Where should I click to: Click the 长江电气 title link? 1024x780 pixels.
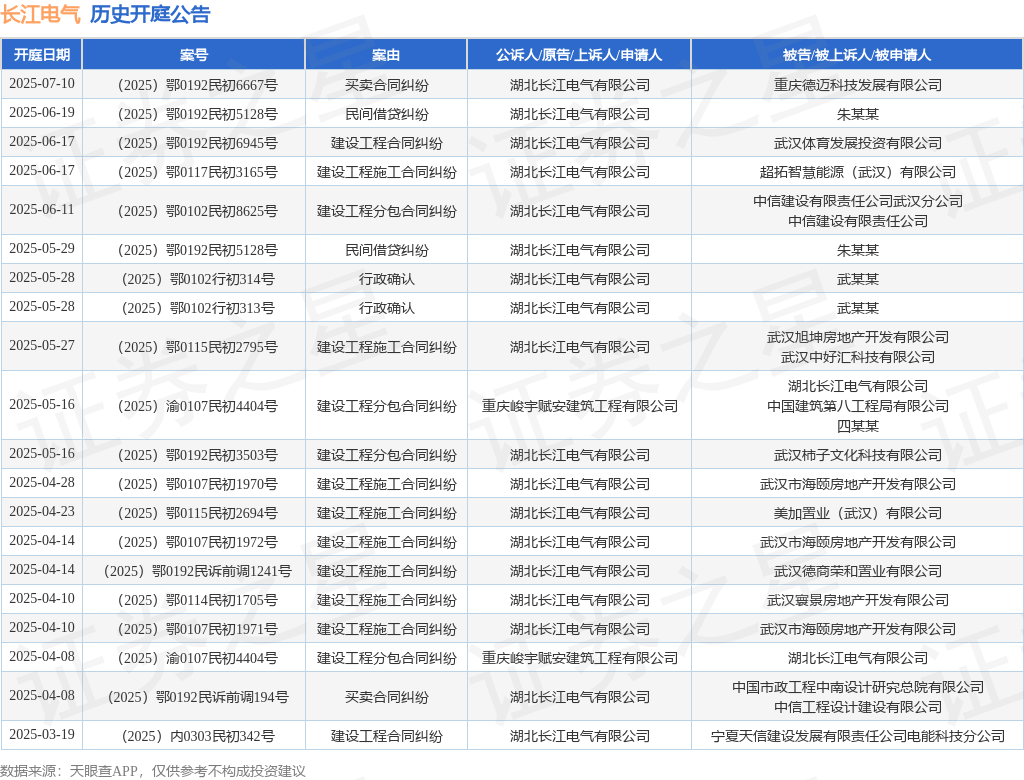[x=41, y=14]
